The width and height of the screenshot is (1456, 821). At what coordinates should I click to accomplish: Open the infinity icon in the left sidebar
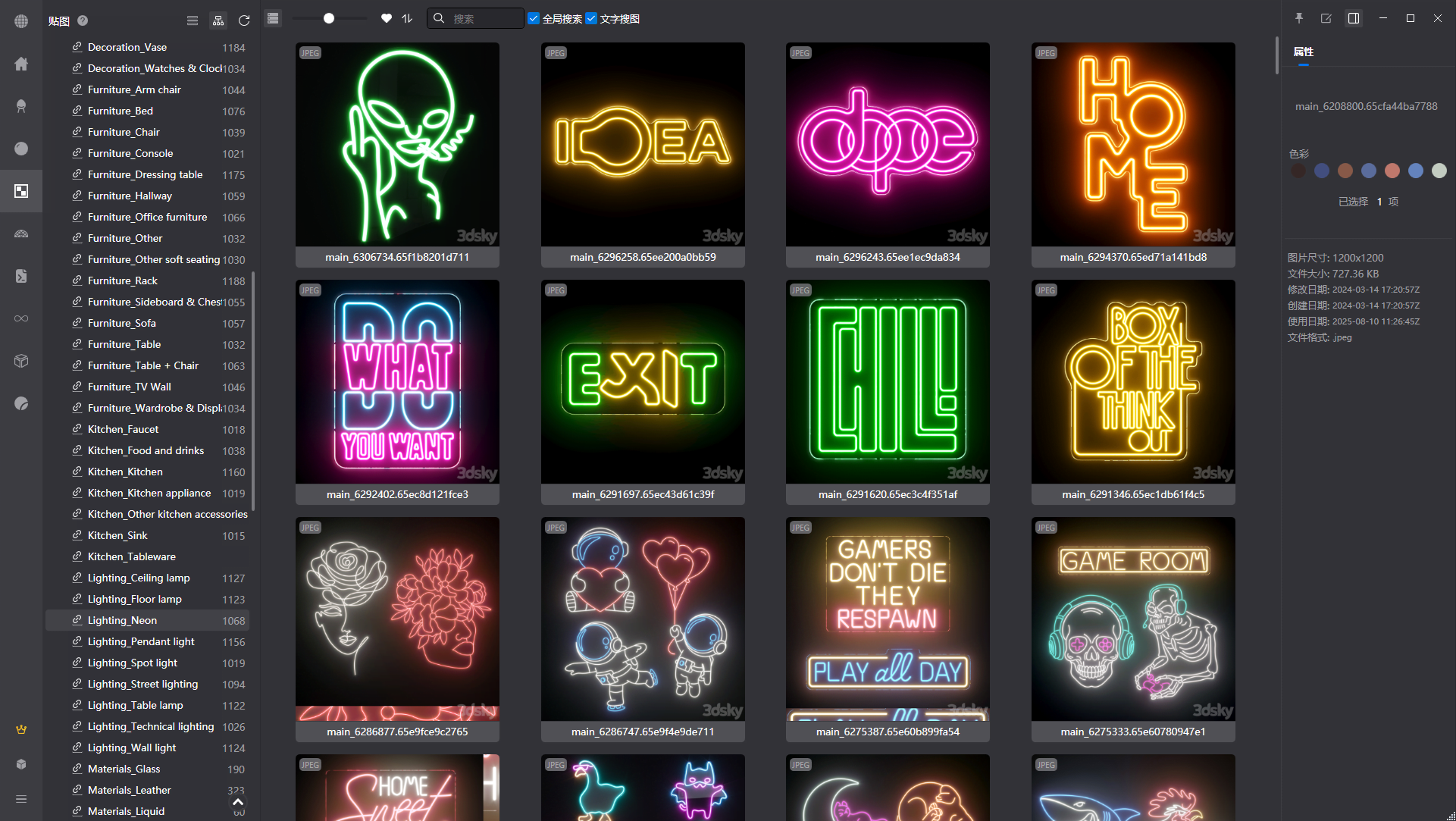pyautogui.click(x=21, y=318)
